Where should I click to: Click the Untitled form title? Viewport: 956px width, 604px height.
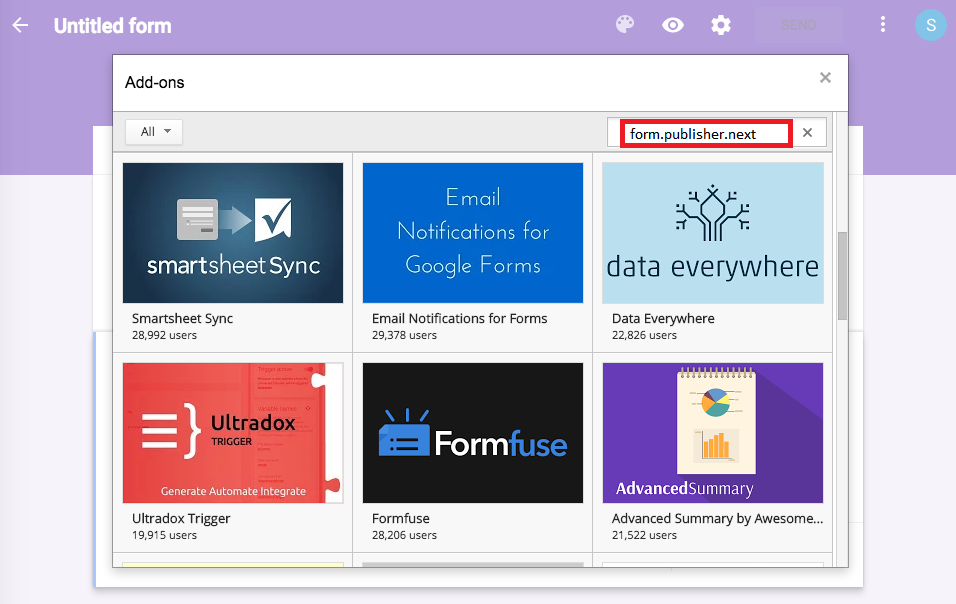tap(113, 26)
